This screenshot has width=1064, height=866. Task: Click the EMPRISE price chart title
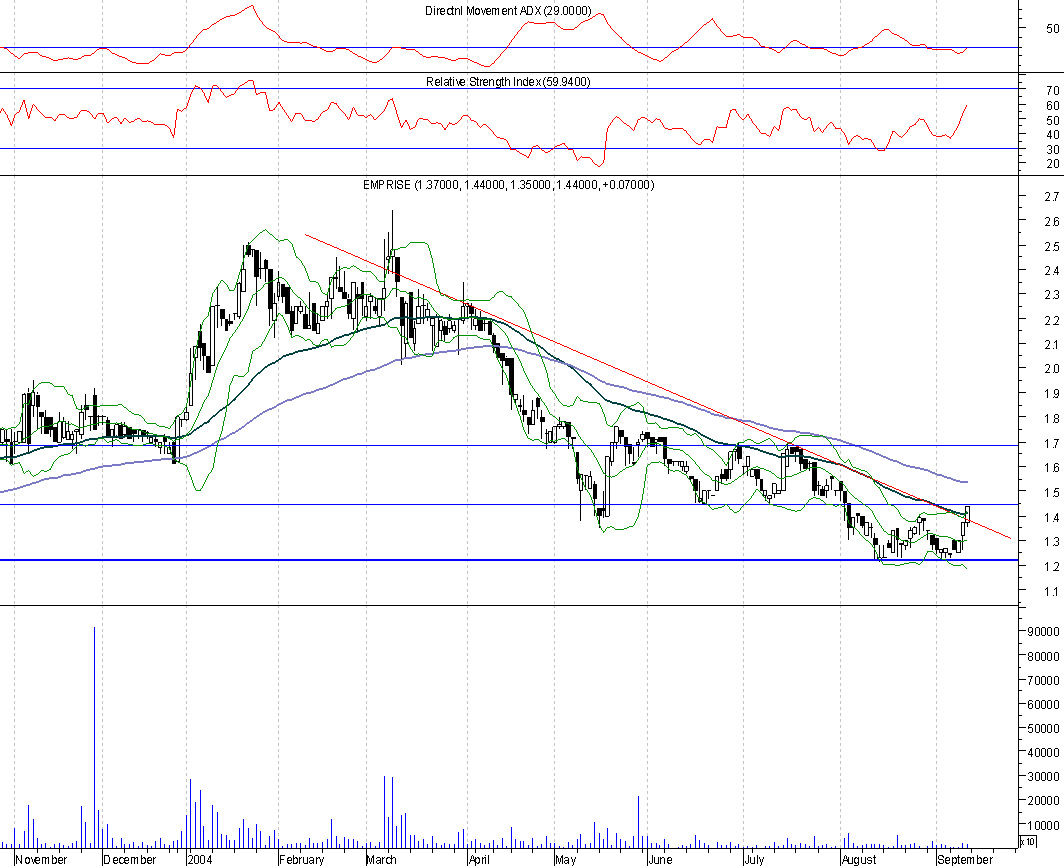point(507,185)
